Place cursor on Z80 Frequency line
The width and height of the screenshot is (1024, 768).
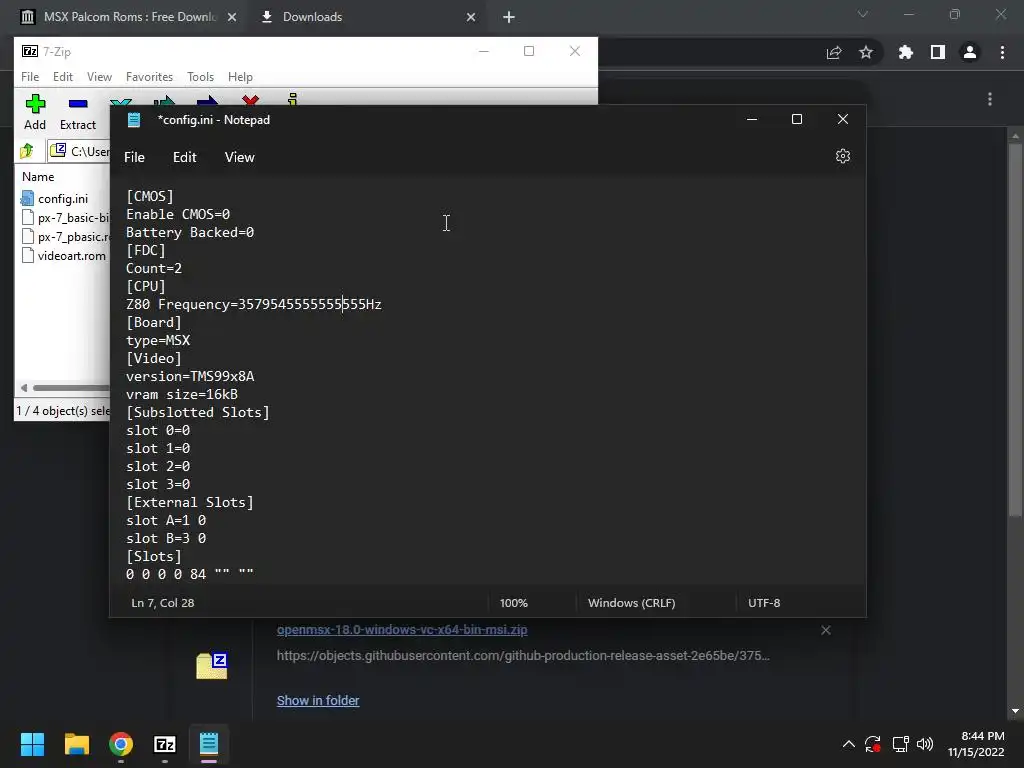point(253,304)
